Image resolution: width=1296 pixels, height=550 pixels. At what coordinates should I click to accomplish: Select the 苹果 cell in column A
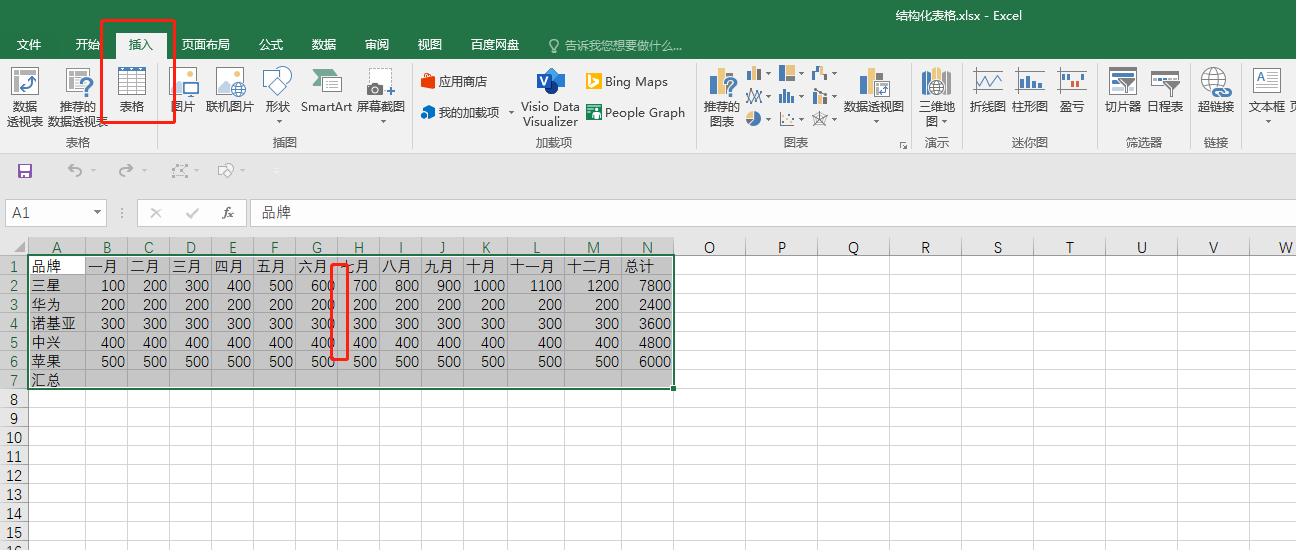[x=57, y=361]
